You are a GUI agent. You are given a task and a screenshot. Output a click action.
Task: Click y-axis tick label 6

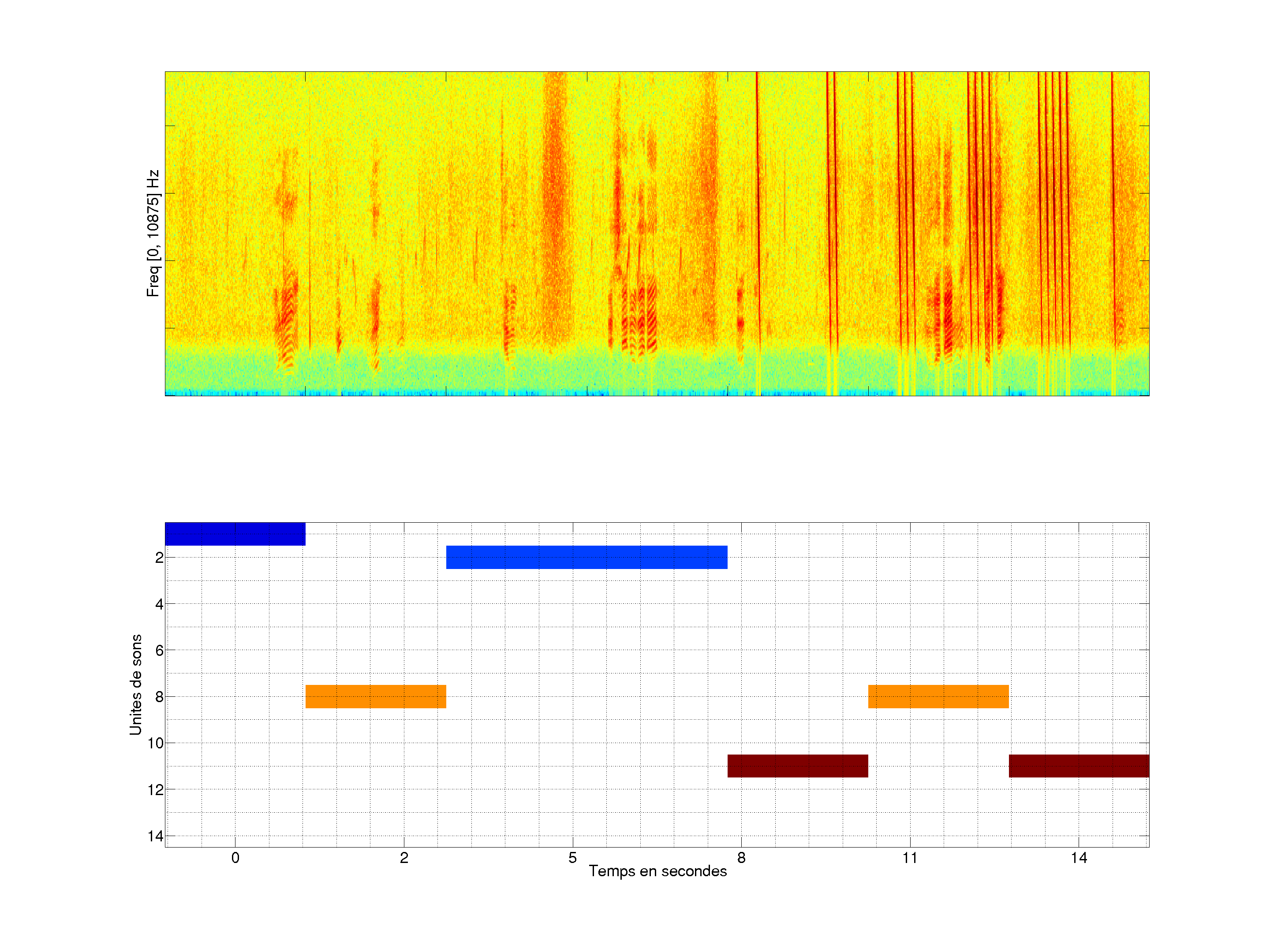[159, 650]
